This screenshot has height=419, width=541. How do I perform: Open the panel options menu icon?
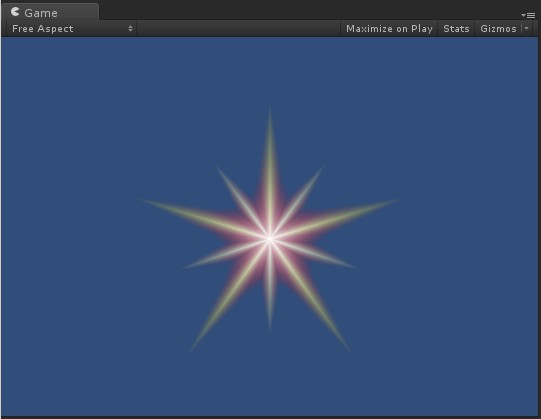(529, 15)
